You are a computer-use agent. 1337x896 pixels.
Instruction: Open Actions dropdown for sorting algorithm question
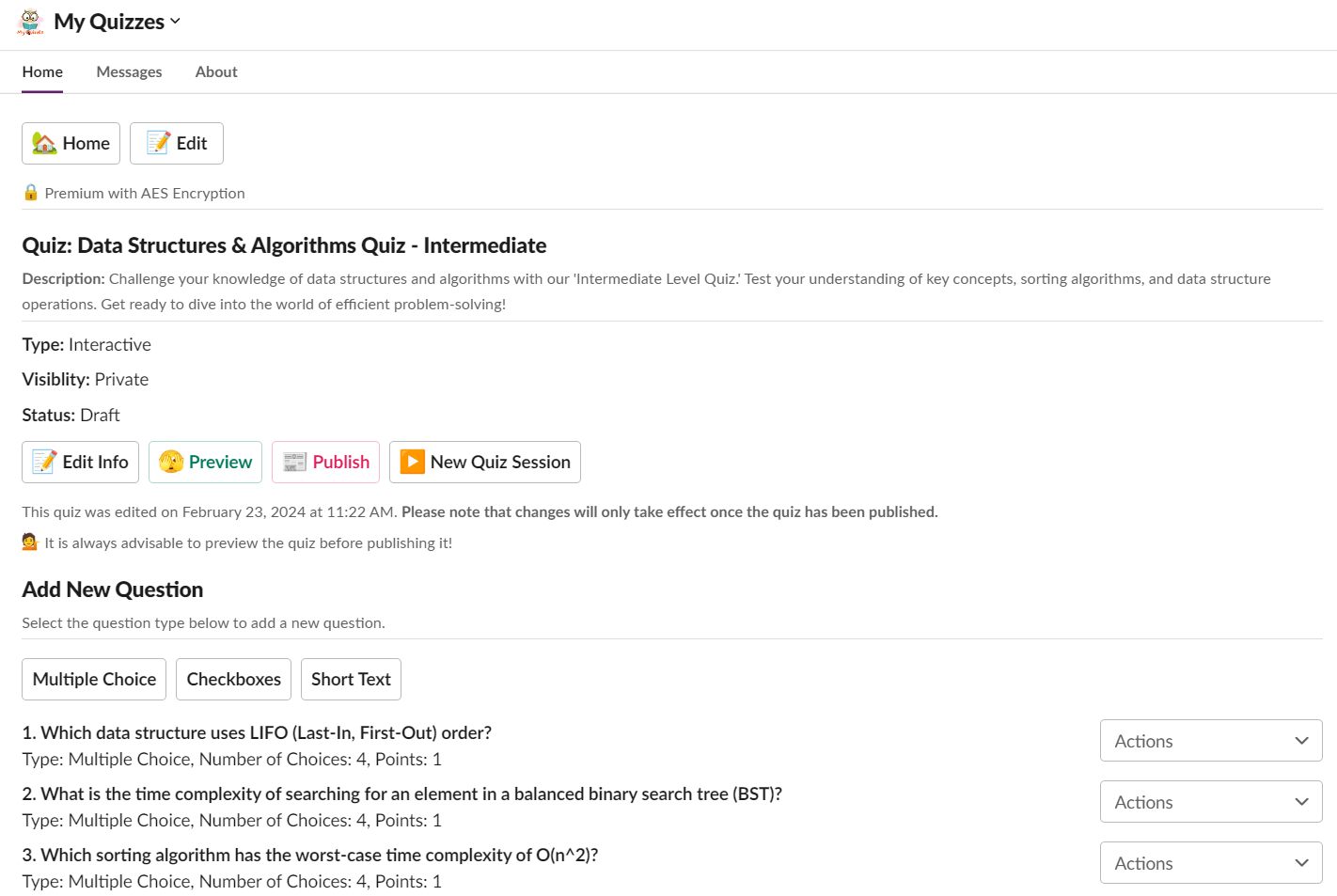[1210, 863]
